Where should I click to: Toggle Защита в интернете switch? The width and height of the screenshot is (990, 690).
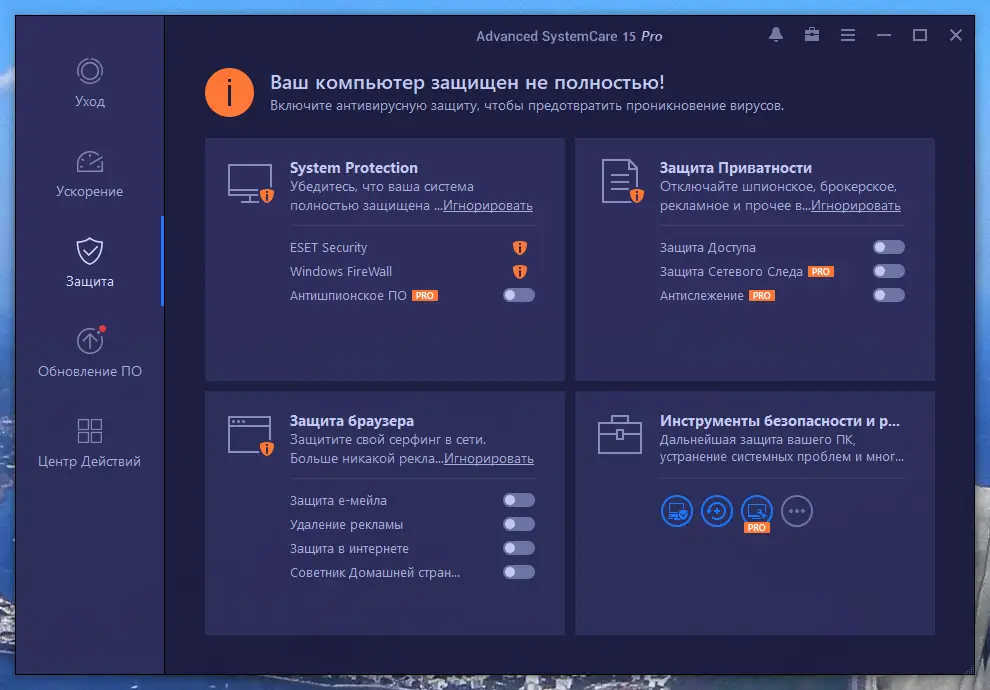point(519,549)
